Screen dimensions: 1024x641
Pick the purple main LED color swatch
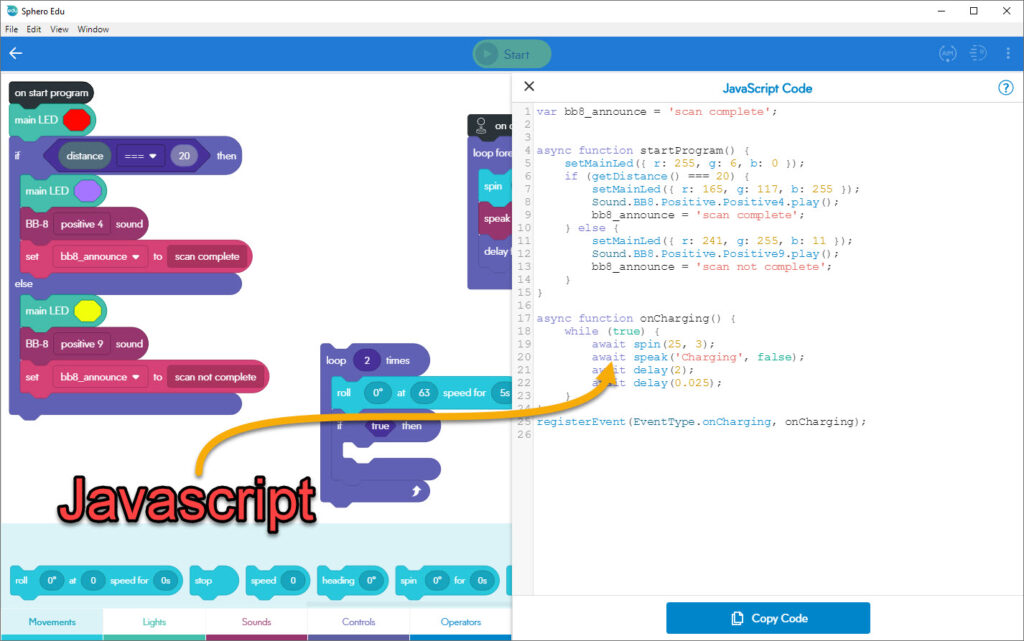point(88,191)
